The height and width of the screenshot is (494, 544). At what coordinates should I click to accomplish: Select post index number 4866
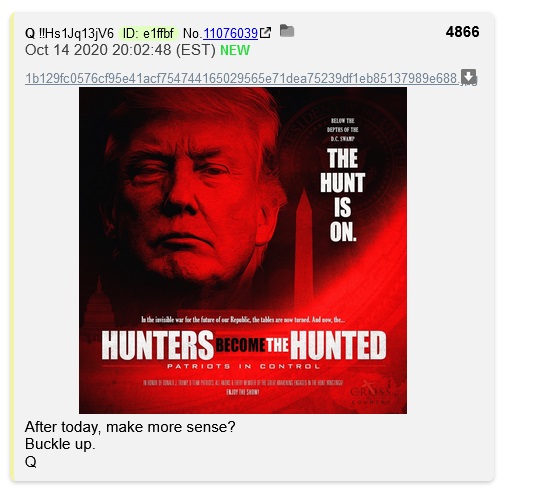462,32
